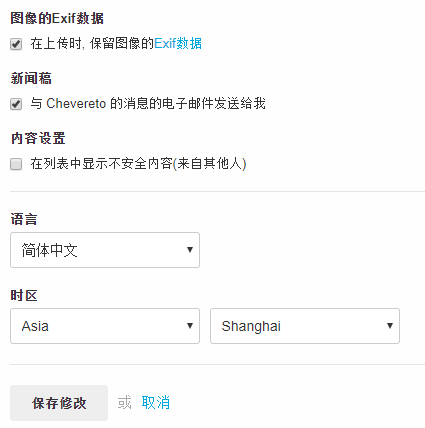This screenshot has height=428, width=425.
Task: Click the arrow icon of the 简体中文 dropdown
Action: 190,250
